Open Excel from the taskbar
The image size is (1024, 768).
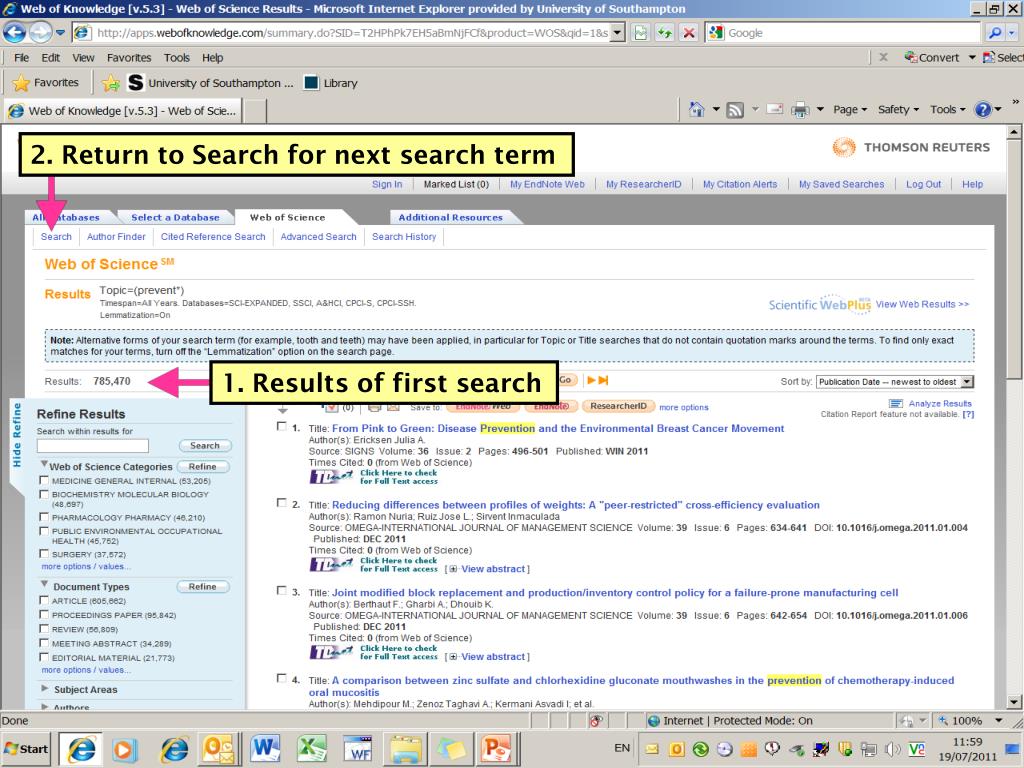coord(312,748)
